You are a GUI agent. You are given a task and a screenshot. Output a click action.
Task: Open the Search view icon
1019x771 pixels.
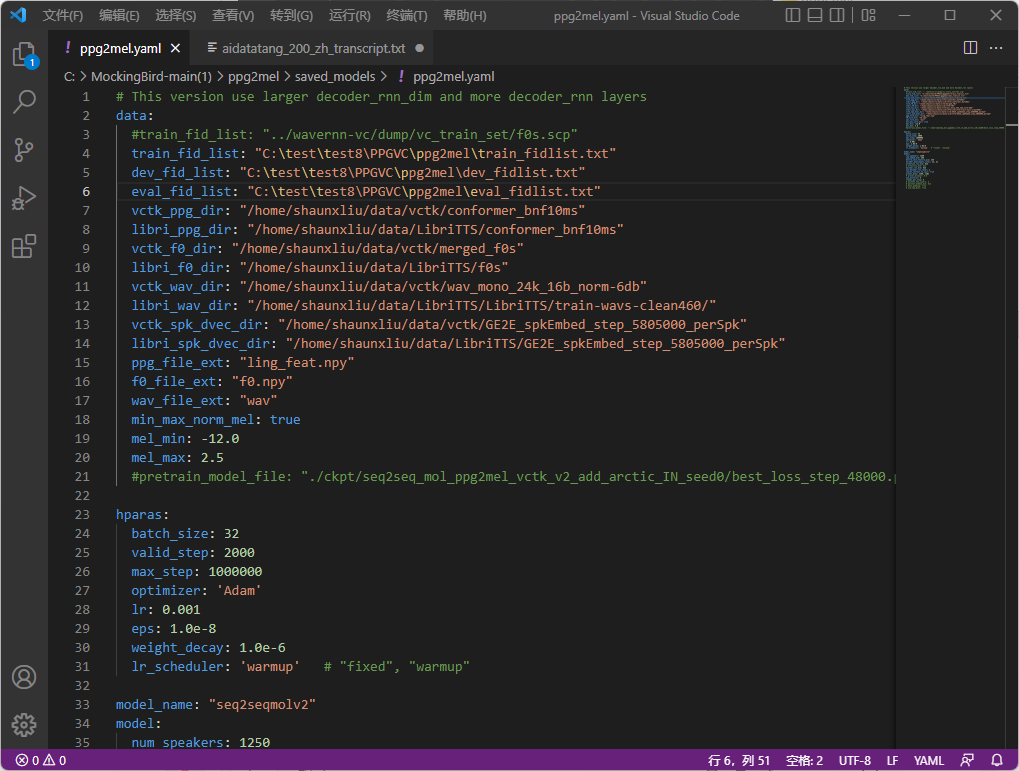(24, 102)
